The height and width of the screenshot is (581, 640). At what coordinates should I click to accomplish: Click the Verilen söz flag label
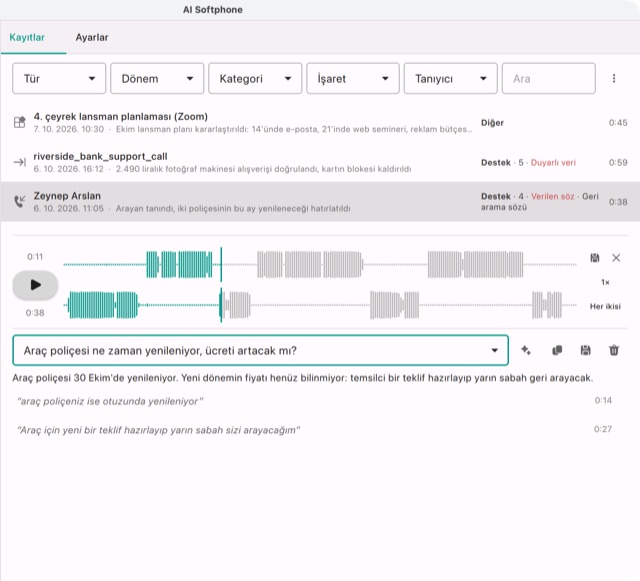[x=553, y=196]
